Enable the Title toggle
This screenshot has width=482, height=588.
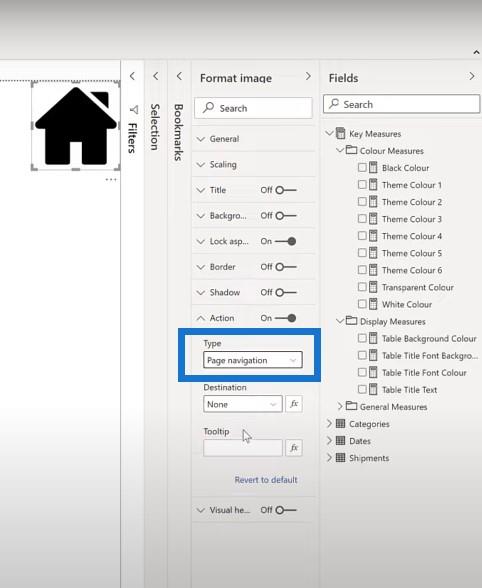point(286,190)
